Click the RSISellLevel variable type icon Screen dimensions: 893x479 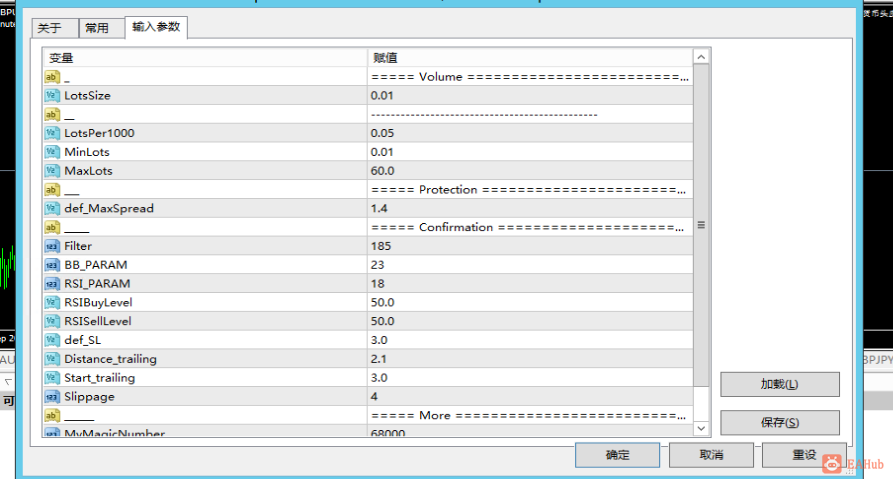point(52,321)
